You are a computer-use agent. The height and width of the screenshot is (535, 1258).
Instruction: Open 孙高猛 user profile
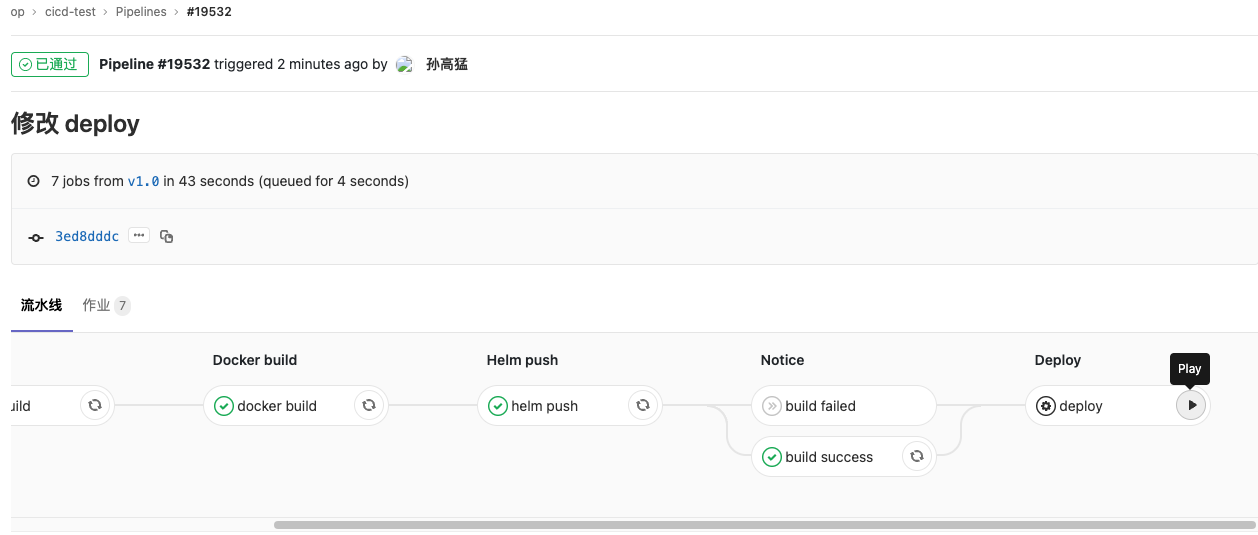446,64
